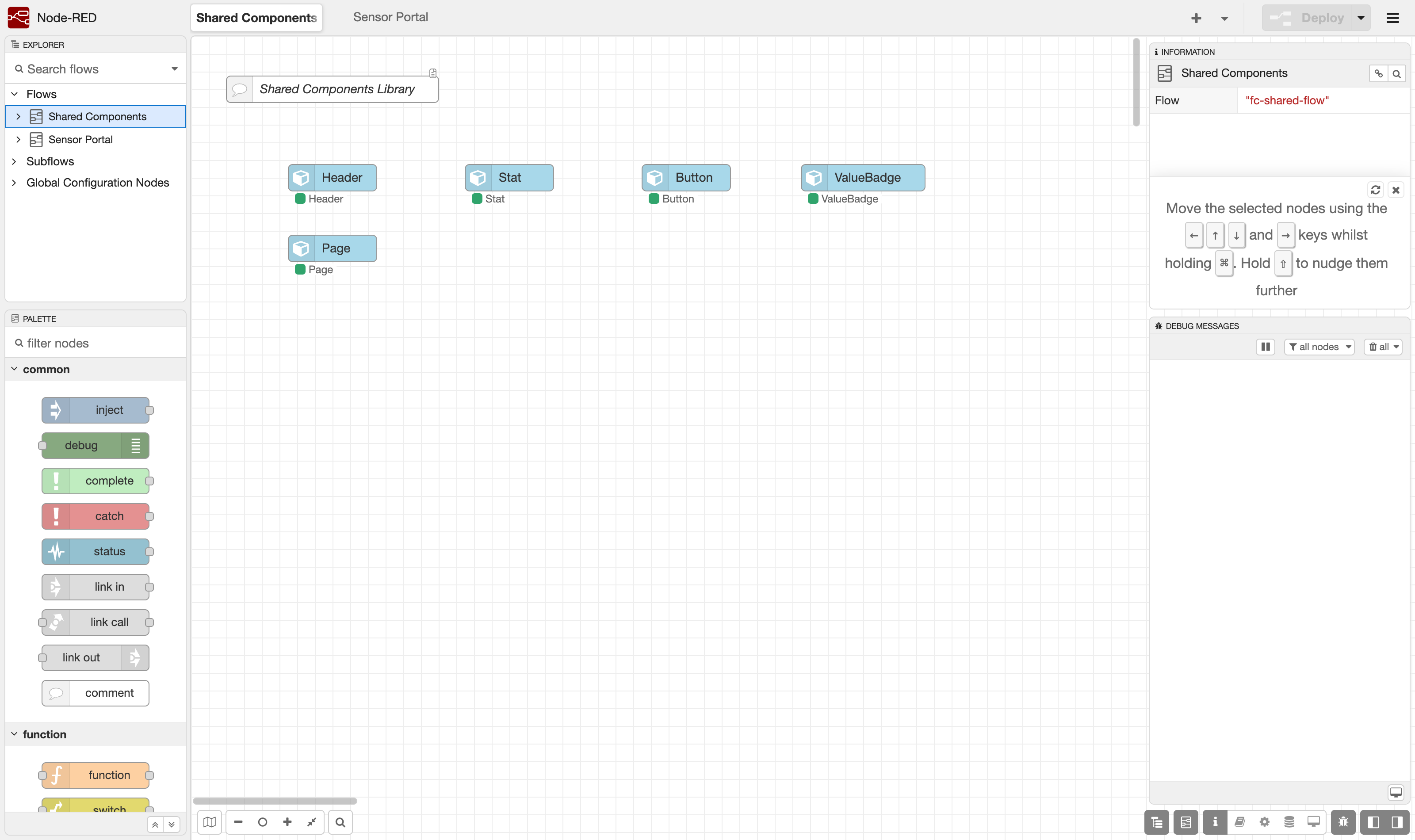Open the context data database icon
1415x840 pixels.
1289,822
